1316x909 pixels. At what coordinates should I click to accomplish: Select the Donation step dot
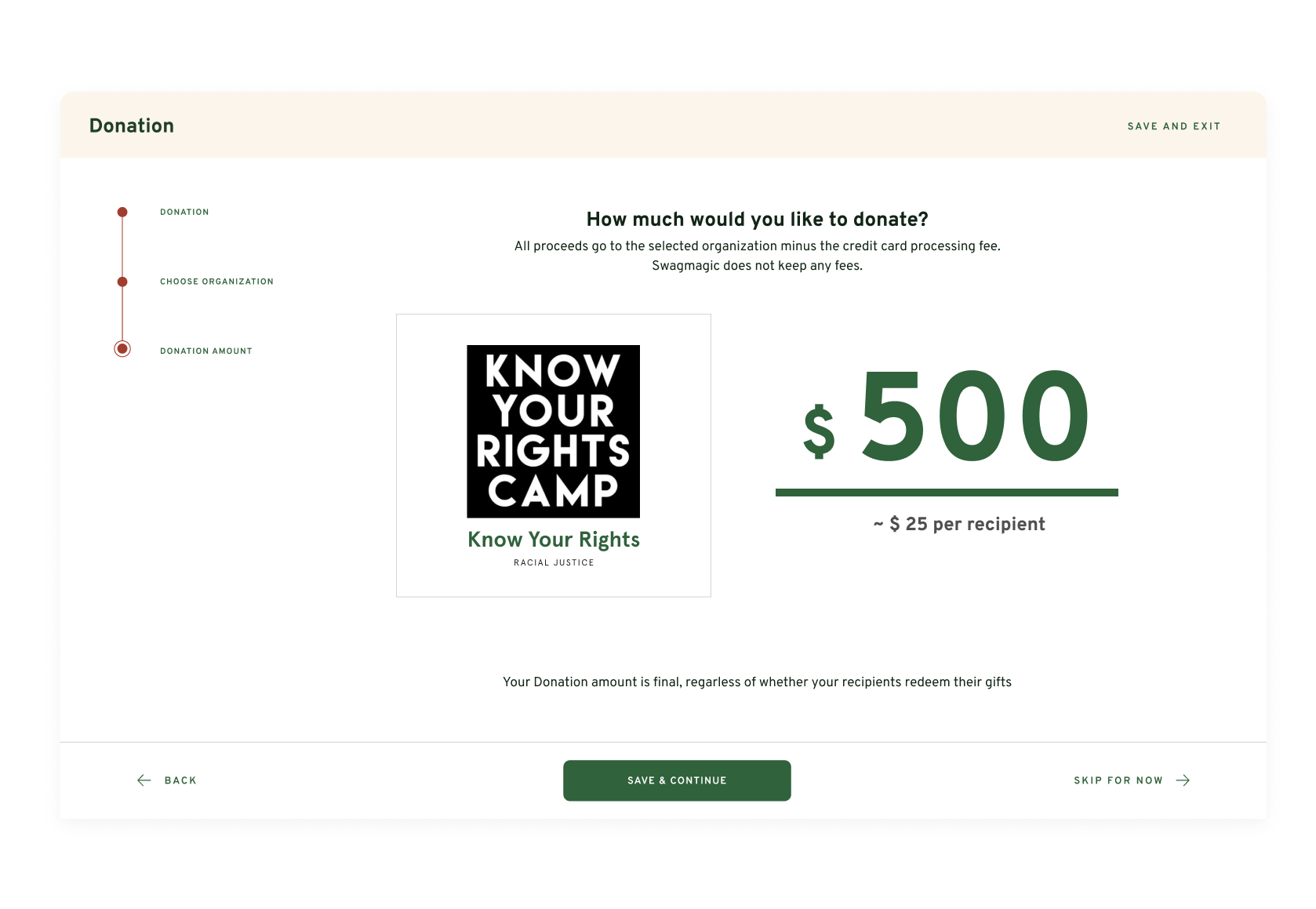pyautogui.click(x=122, y=212)
